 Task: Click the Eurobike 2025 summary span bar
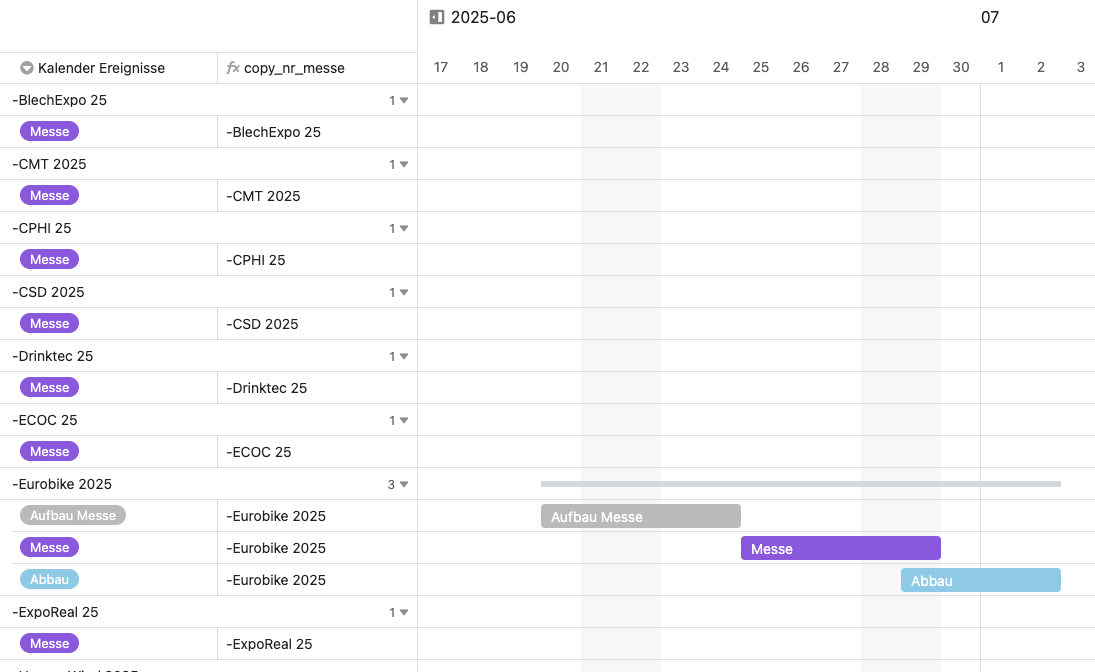point(800,484)
